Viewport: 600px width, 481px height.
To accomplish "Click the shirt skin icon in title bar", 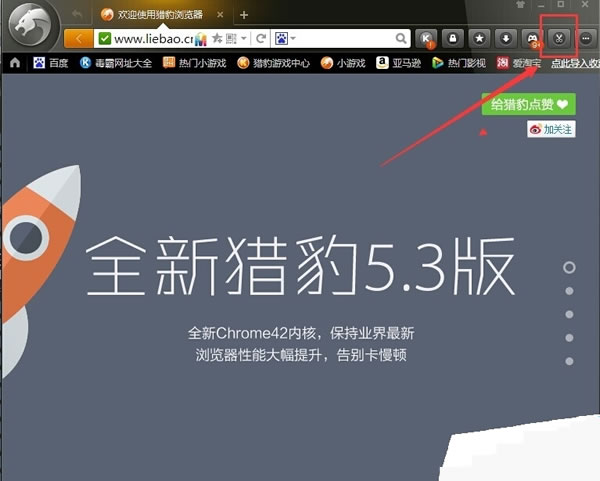I will (520, 5).
